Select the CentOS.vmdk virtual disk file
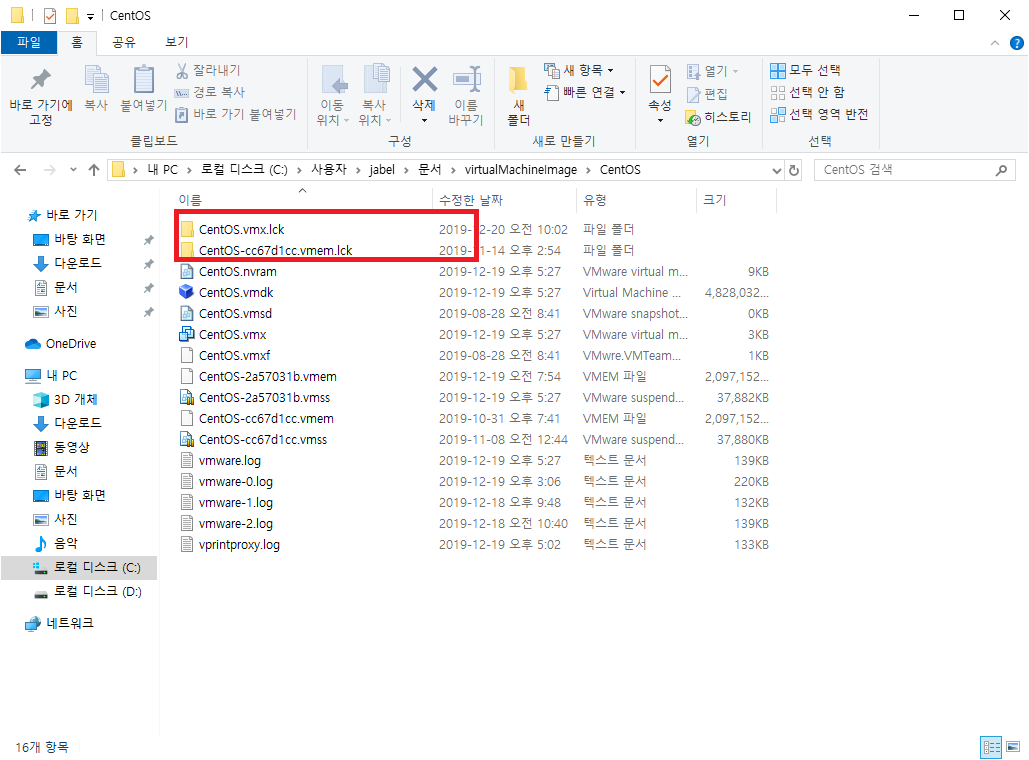This screenshot has width=1029, height=760. 236,292
